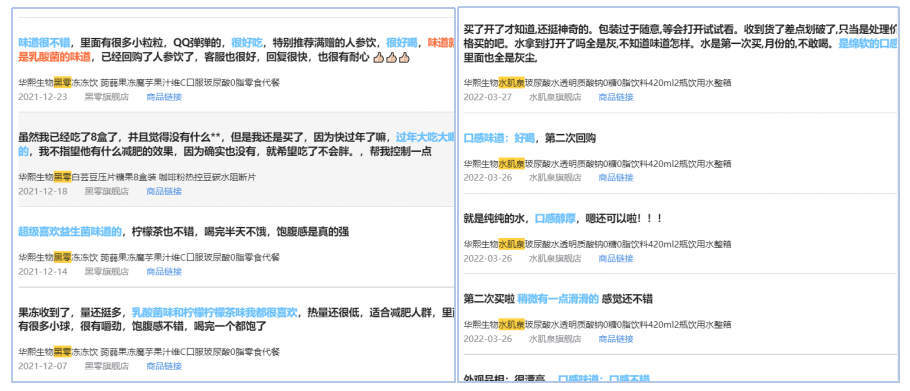Select the date 2021-12-14

[x=43, y=271]
